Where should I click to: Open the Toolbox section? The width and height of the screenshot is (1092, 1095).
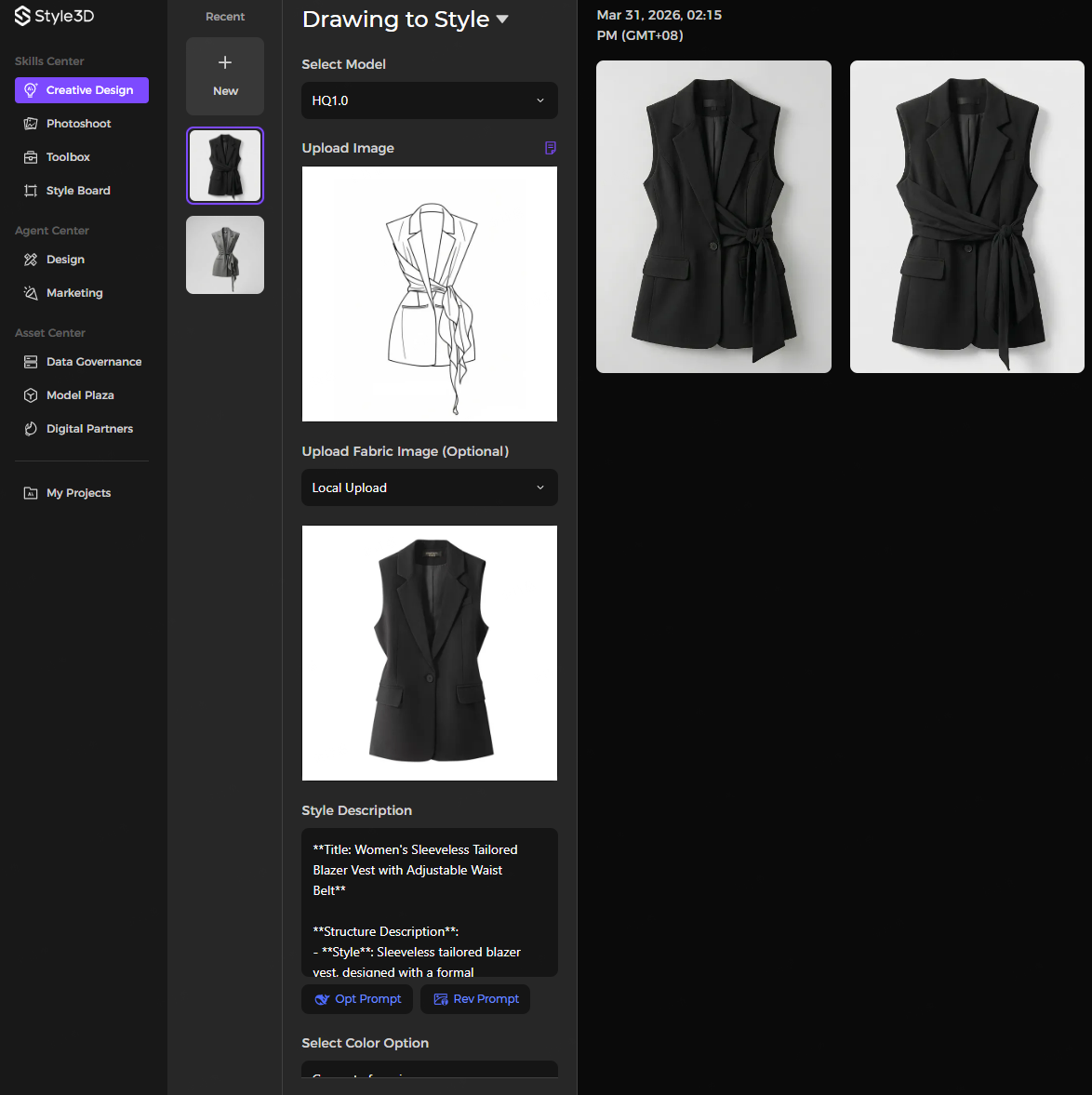(68, 157)
